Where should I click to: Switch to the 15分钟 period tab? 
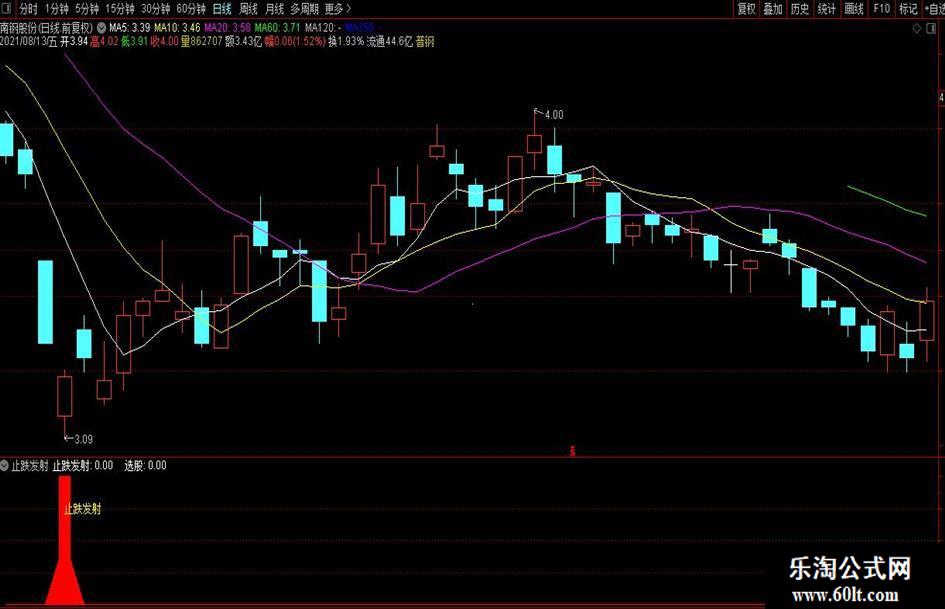pyautogui.click(x=119, y=9)
